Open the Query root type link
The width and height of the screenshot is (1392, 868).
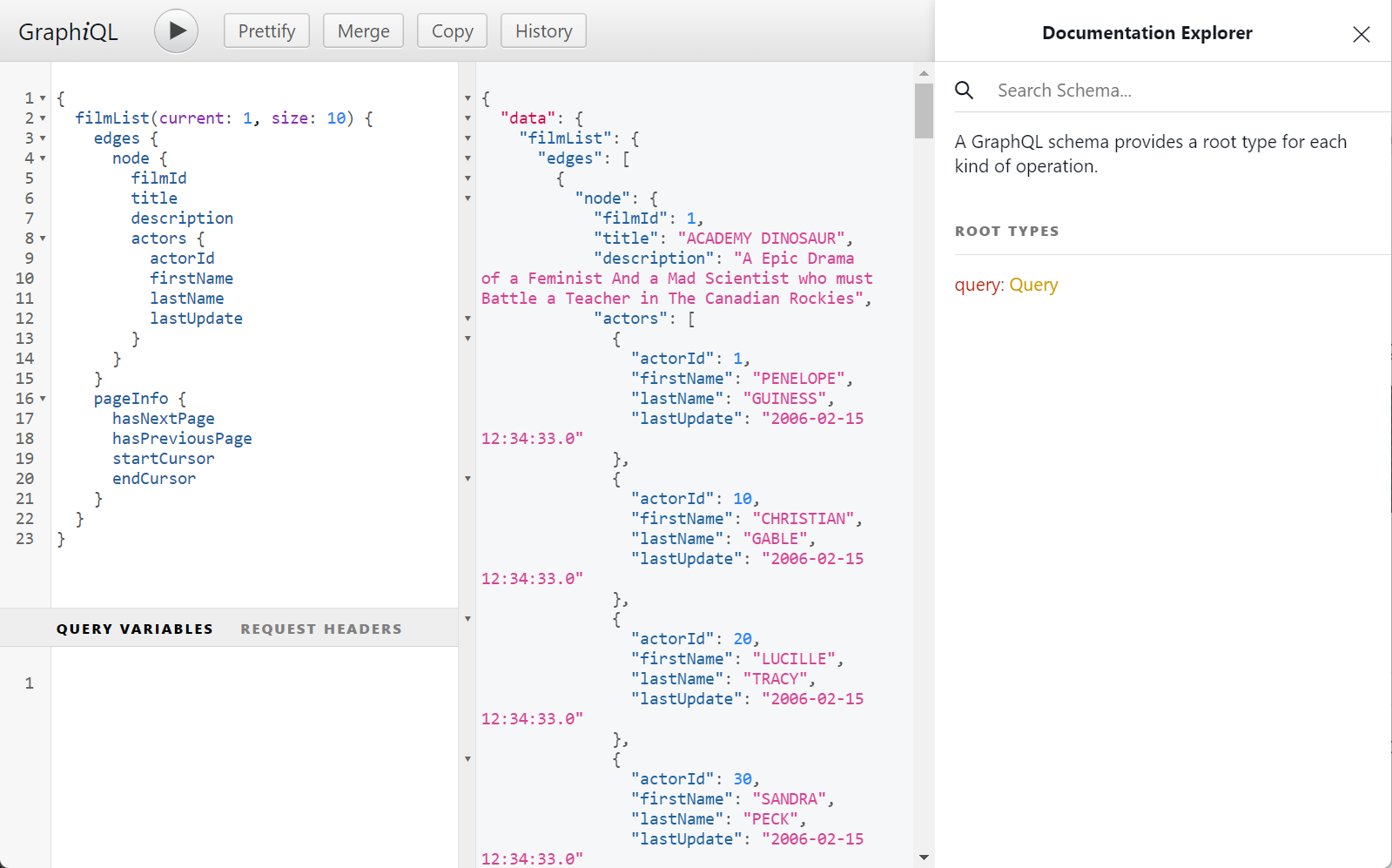click(1033, 285)
